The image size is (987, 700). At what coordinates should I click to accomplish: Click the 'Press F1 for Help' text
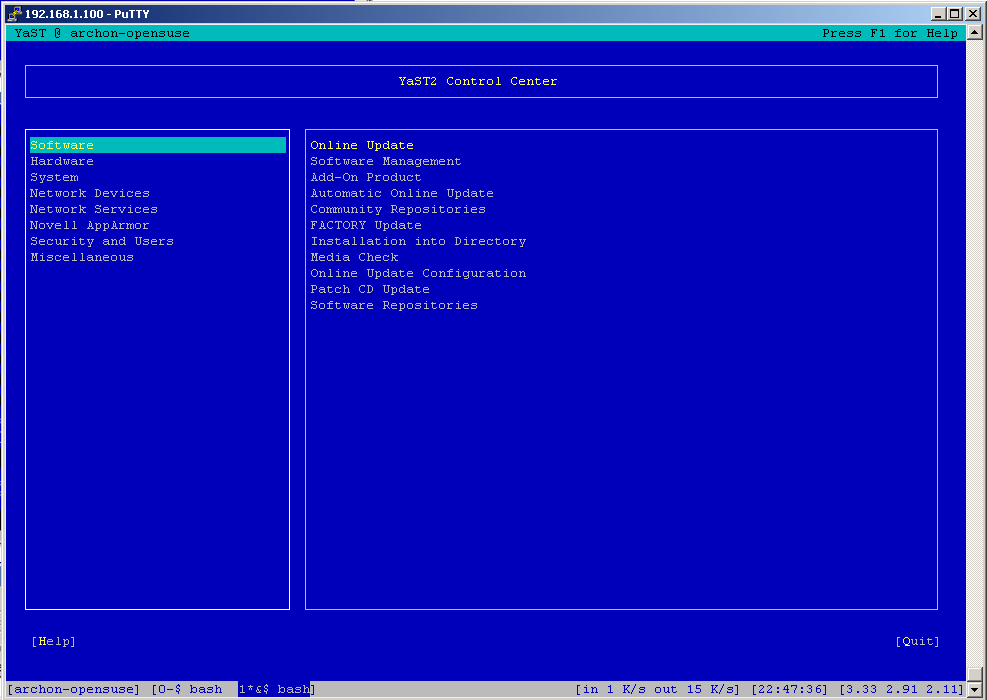[x=890, y=33]
